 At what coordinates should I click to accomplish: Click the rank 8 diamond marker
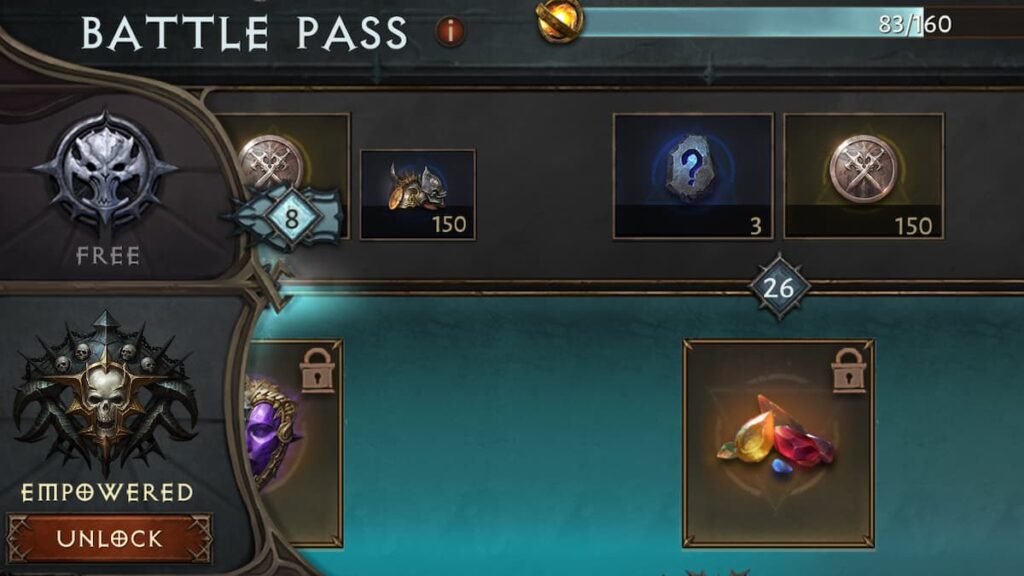(x=291, y=218)
